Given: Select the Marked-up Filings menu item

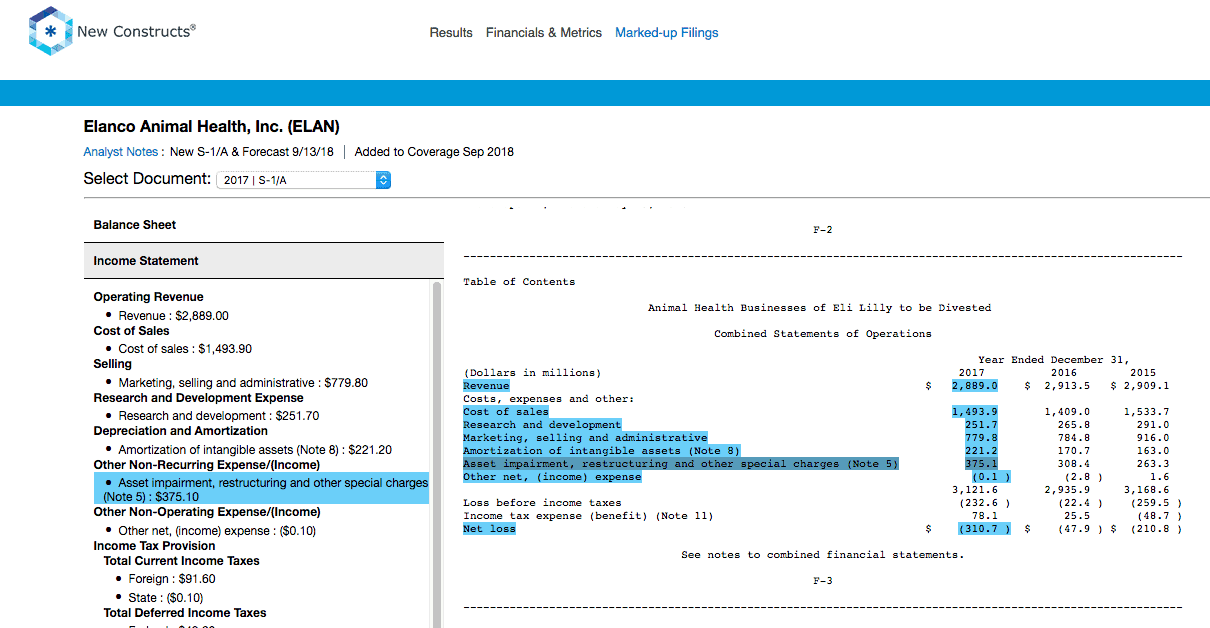Looking at the screenshot, I should [x=667, y=32].
